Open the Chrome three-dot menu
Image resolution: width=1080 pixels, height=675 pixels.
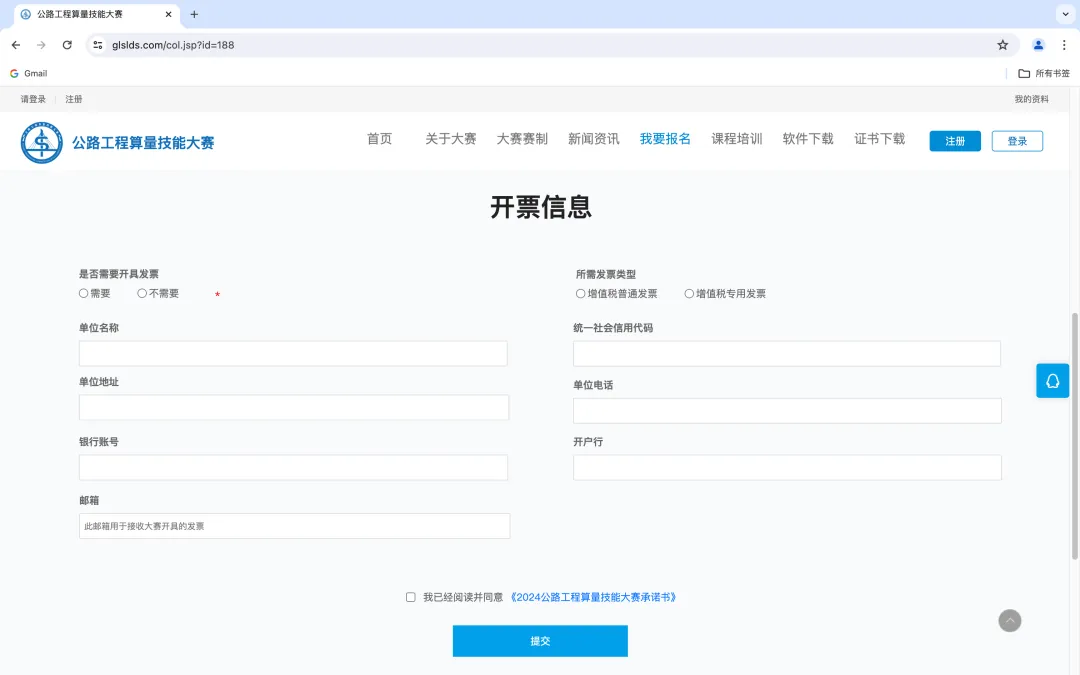(1063, 44)
